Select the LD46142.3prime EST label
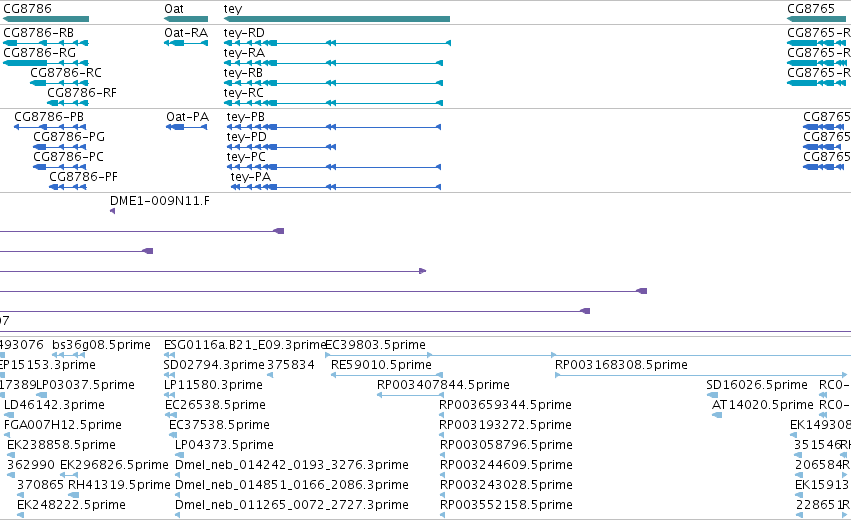This screenshot has width=851, height=520. point(54,405)
